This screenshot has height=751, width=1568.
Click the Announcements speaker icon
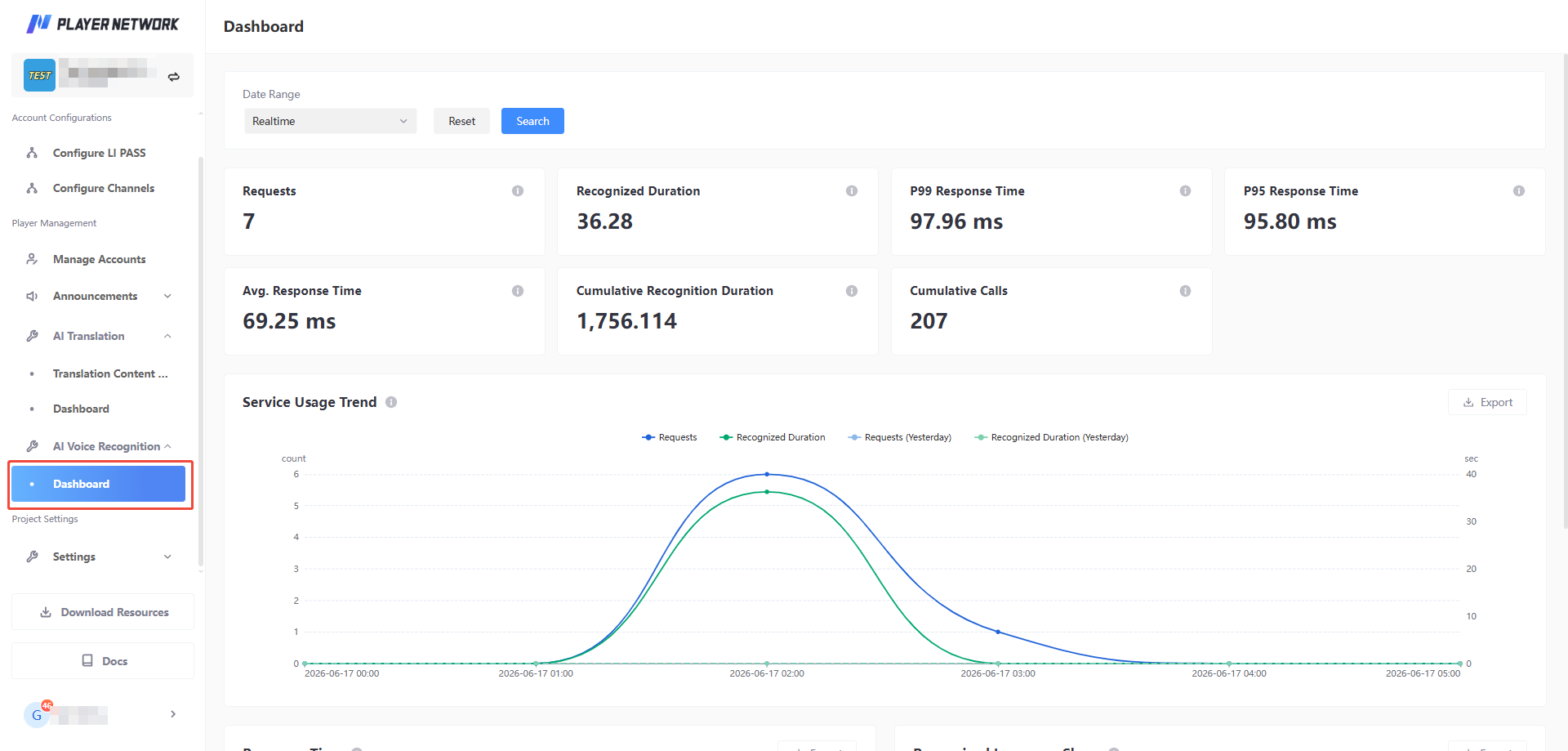coord(32,296)
